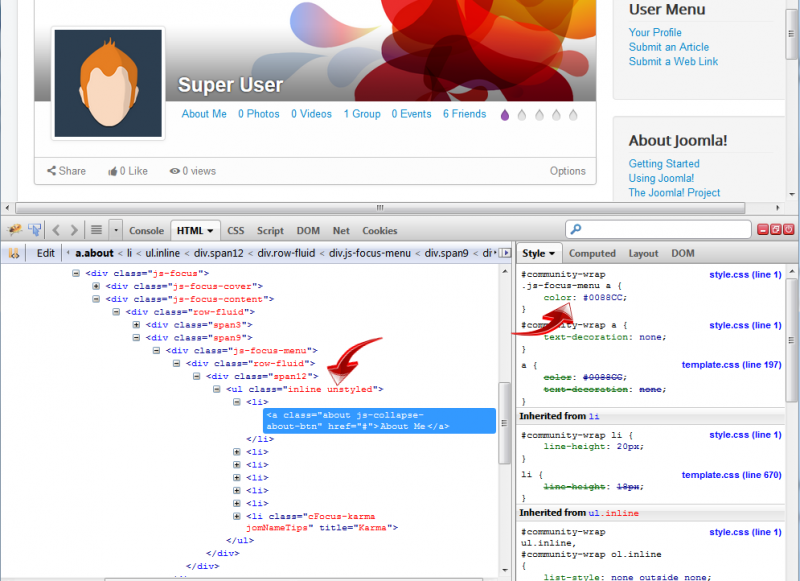This screenshot has height=581, width=800.
Task: Open Your Profile in User Menu
Action: [655, 32]
